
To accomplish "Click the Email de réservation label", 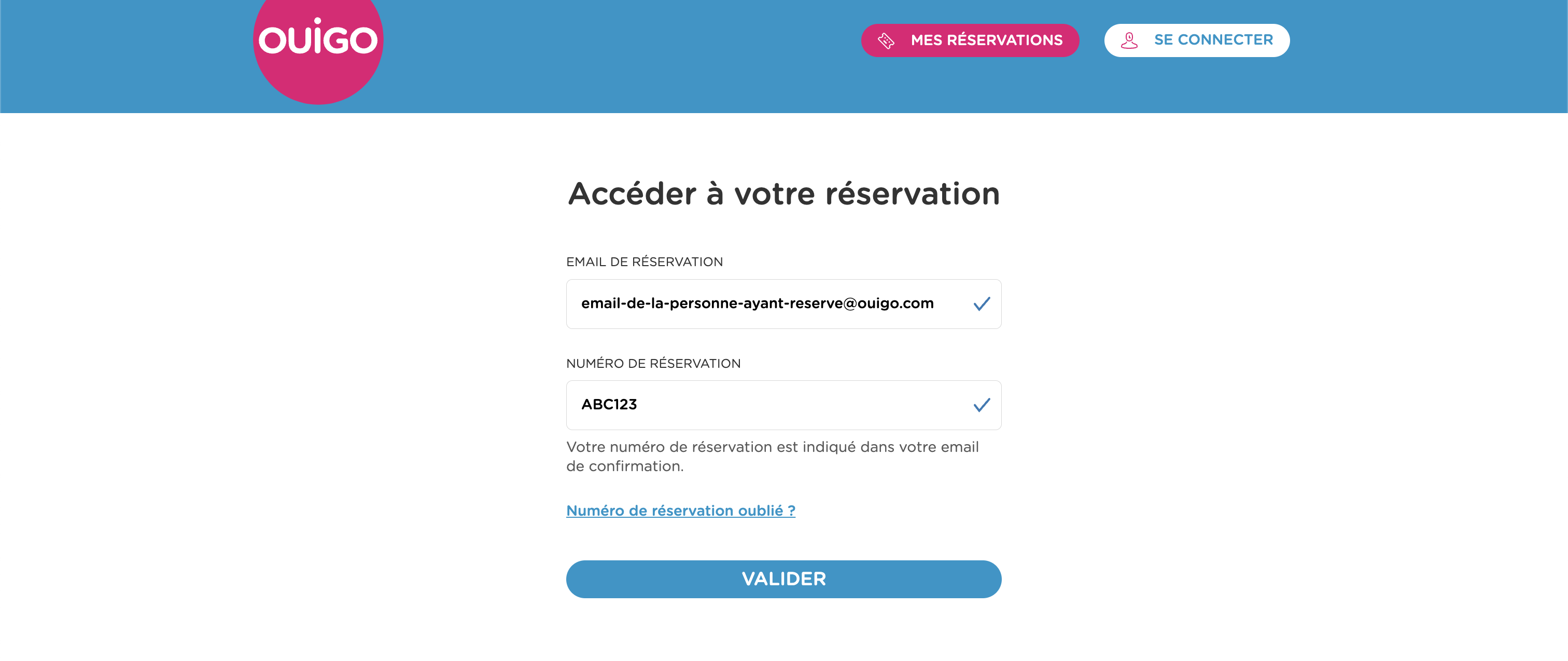I will (645, 262).
